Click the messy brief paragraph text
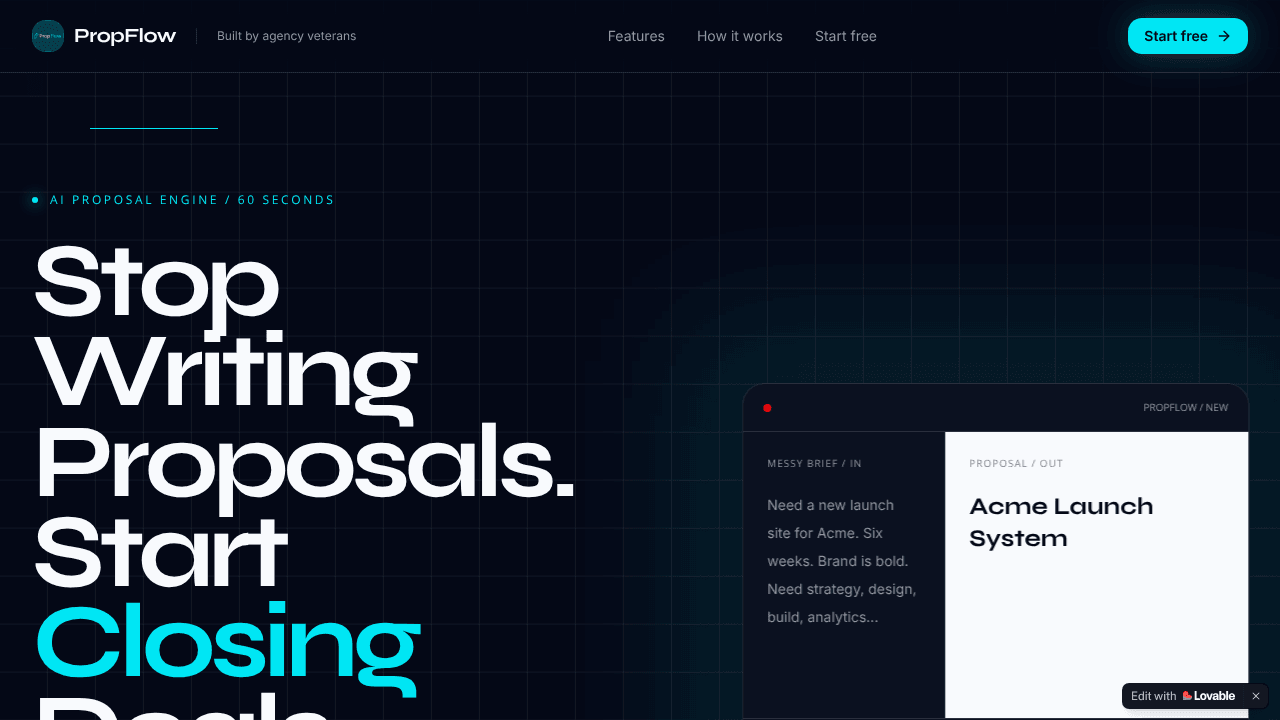This screenshot has height=720, width=1280. pos(842,561)
